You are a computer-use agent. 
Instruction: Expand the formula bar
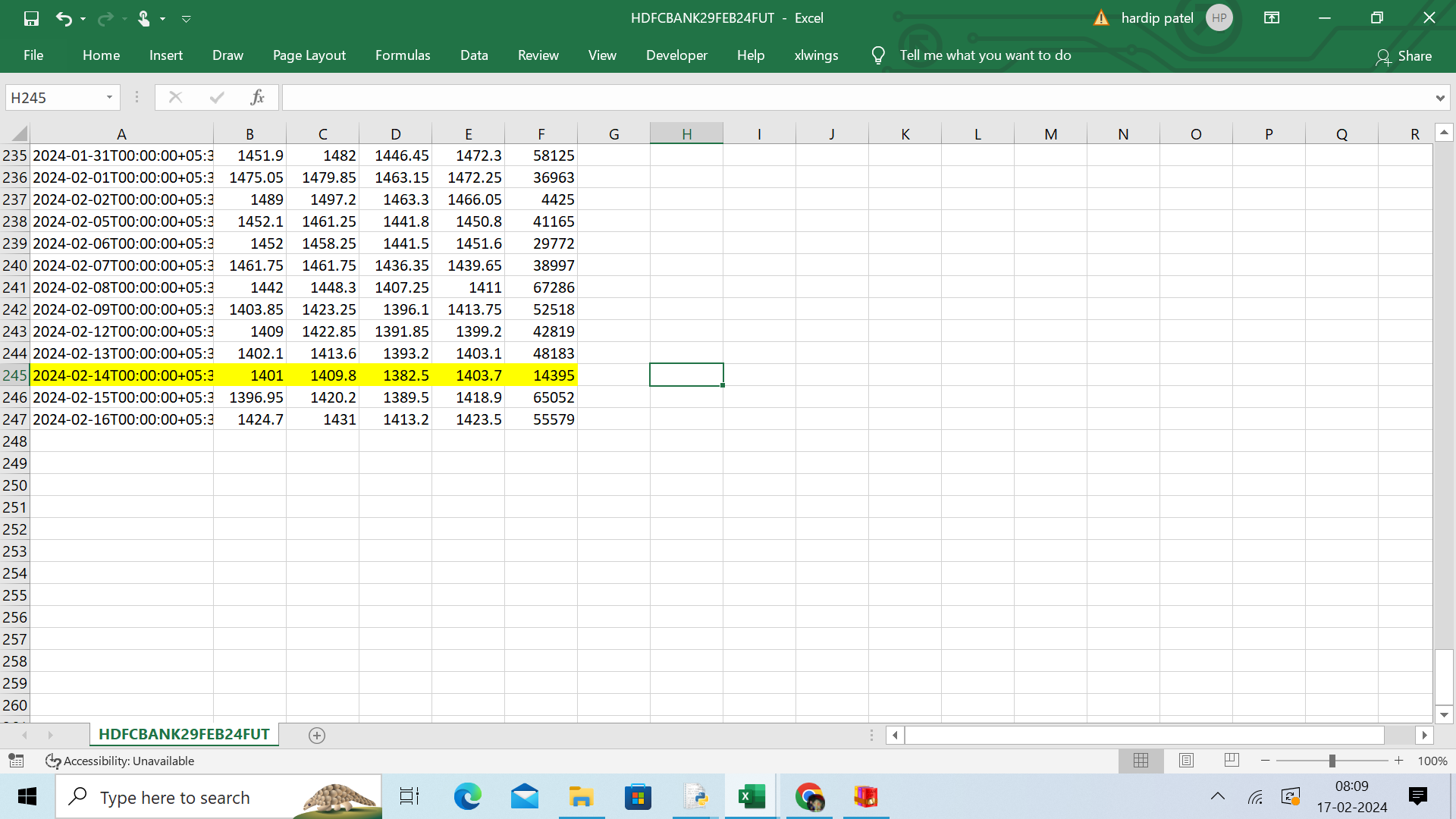click(x=1439, y=98)
